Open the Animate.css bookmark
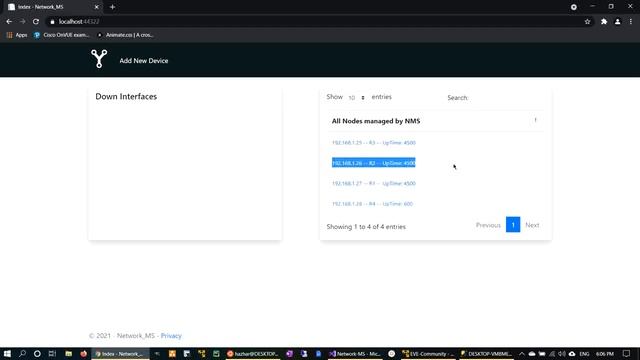640x360 pixels. coord(125,35)
